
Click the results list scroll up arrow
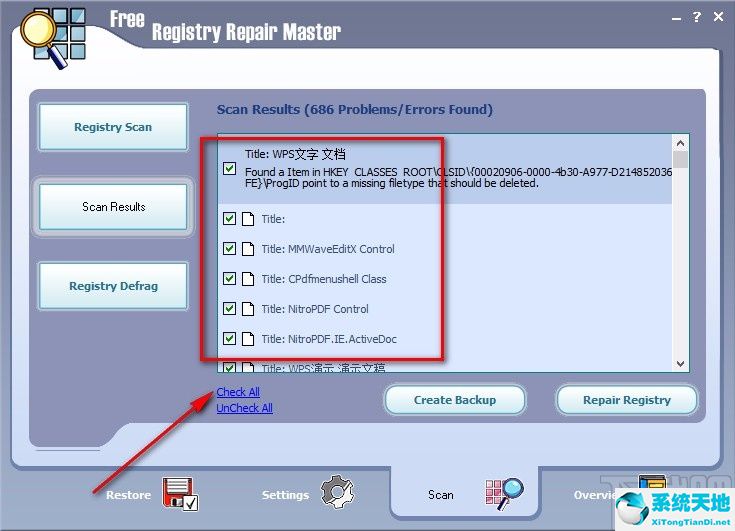[x=681, y=143]
